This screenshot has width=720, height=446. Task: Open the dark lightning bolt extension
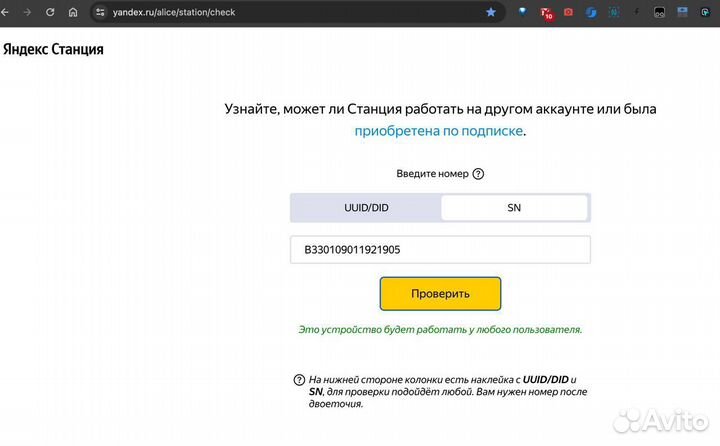[x=636, y=12]
